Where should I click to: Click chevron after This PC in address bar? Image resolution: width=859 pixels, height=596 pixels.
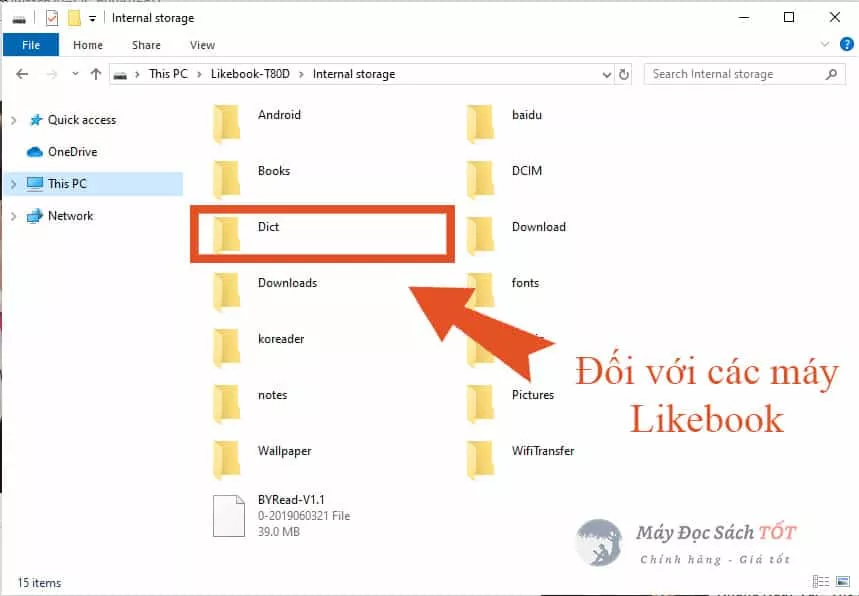pyautogui.click(x=199, y=74)
